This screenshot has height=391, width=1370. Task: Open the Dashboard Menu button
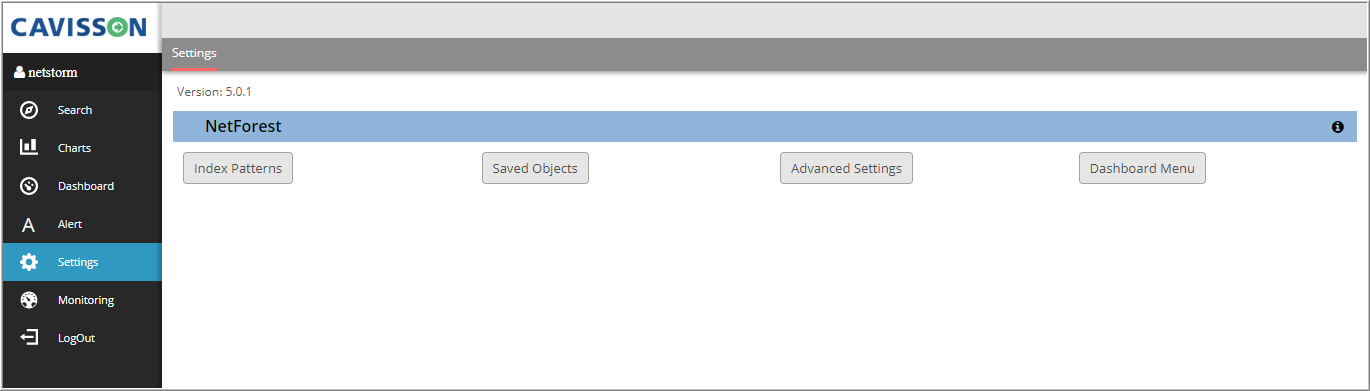click(x=1142, y=168)
